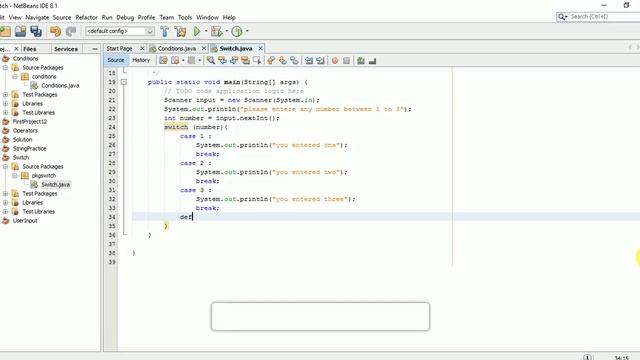Run Project green play icon

(197, 31)
